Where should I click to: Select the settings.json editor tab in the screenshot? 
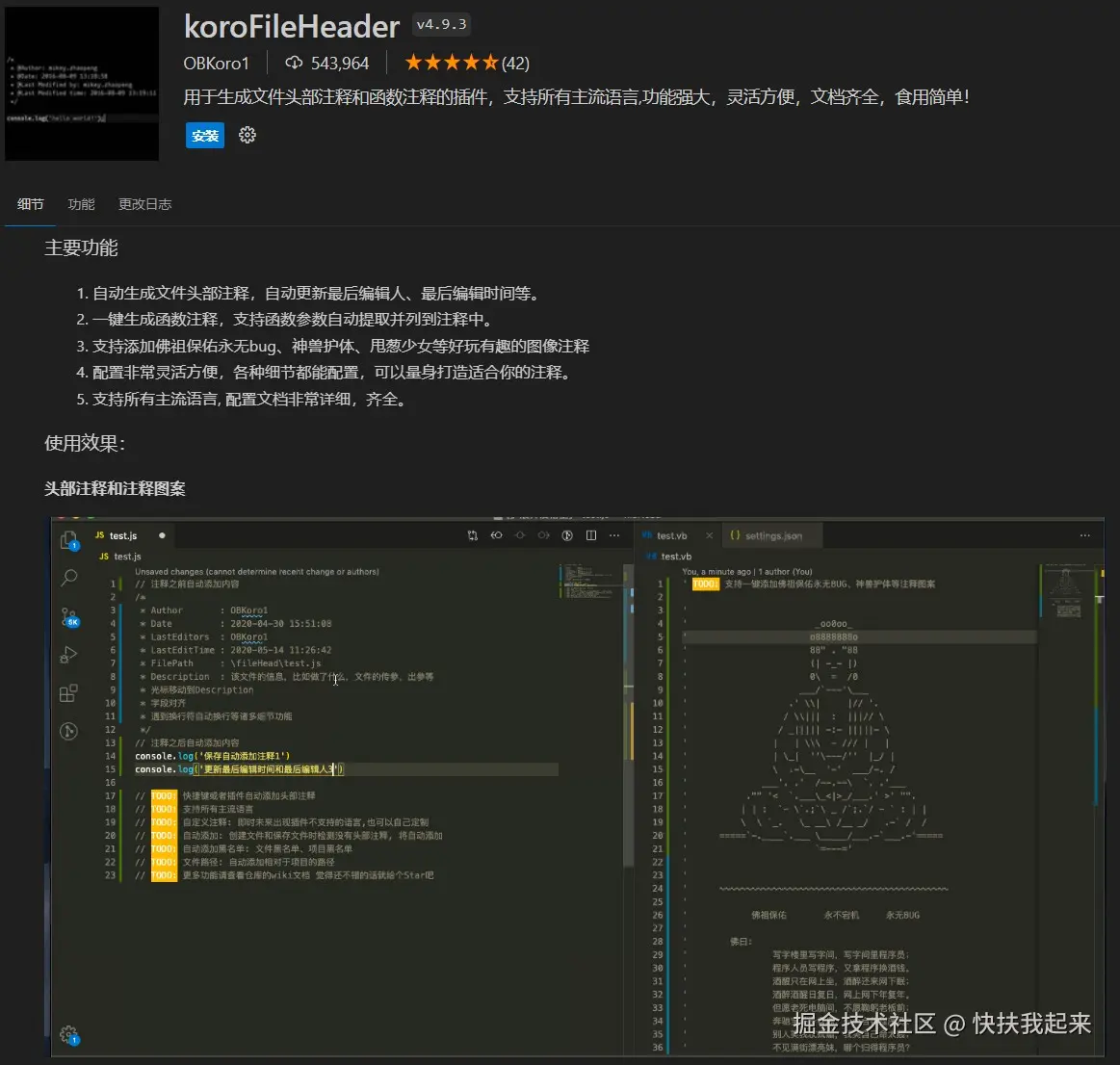pos(773,535)
